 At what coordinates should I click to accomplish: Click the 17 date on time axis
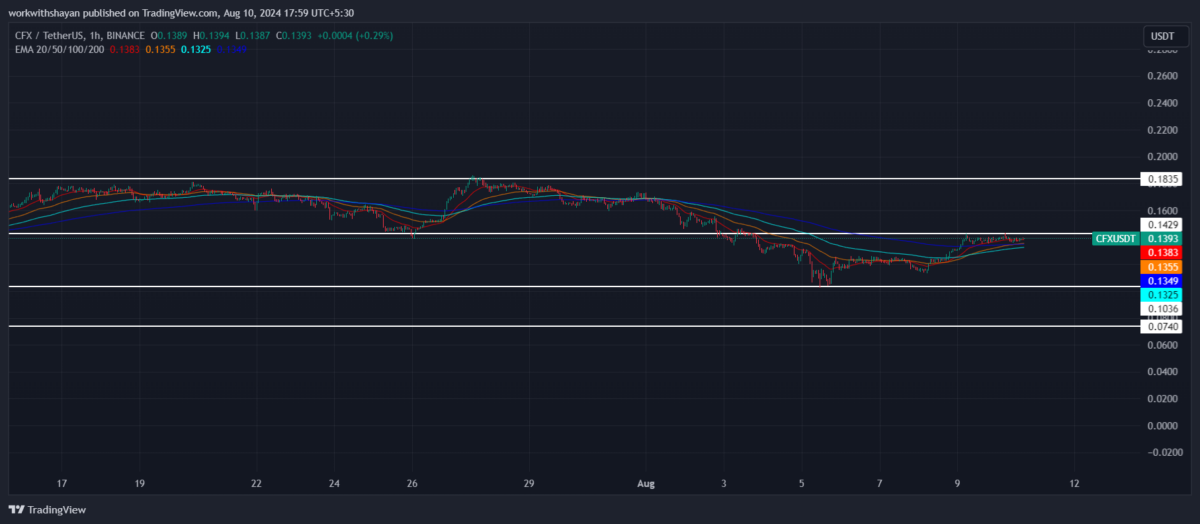pyautogui.click(x=62, y=483)
